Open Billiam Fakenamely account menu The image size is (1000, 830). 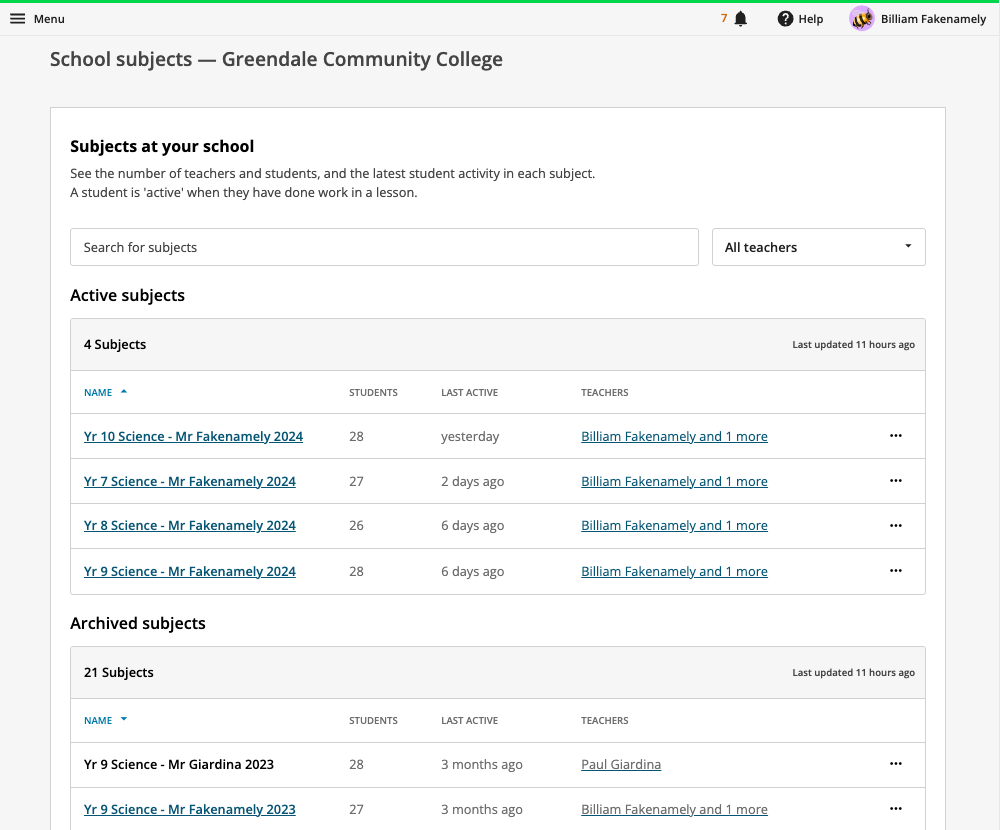click(933, 19)
